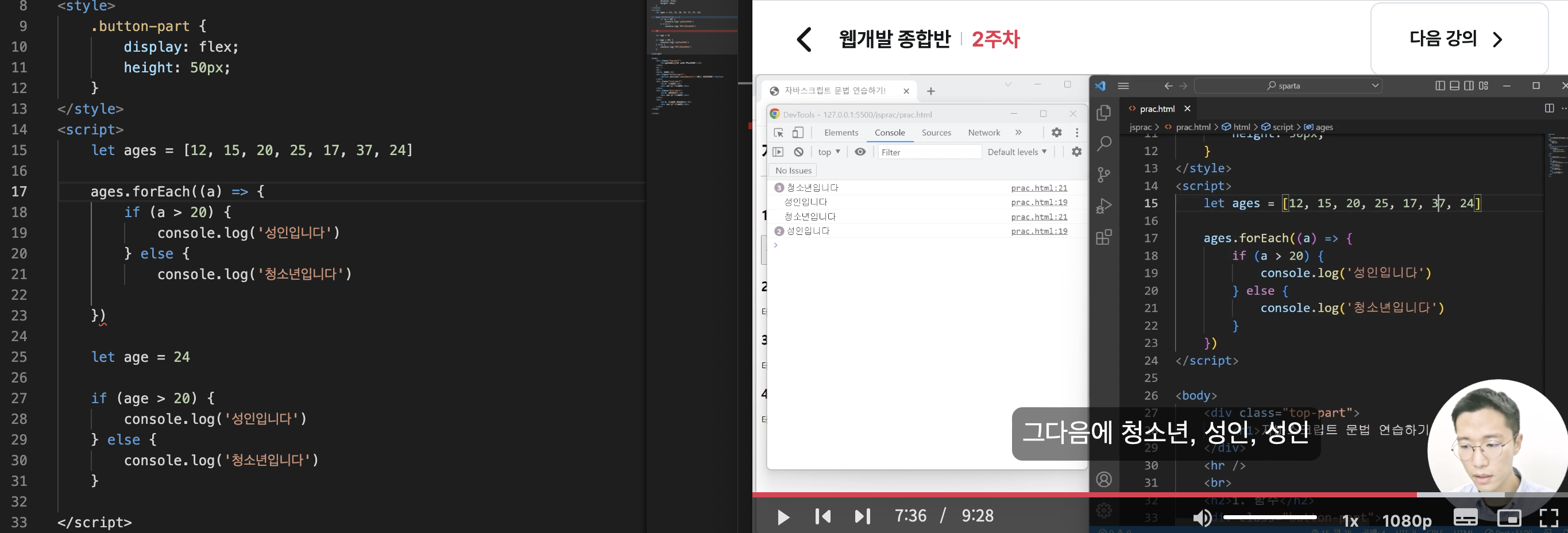Screen dimensions: 1568x533
Task: Open Explorer in video's VS Code sidebar
Action: tap(1103, 113)
